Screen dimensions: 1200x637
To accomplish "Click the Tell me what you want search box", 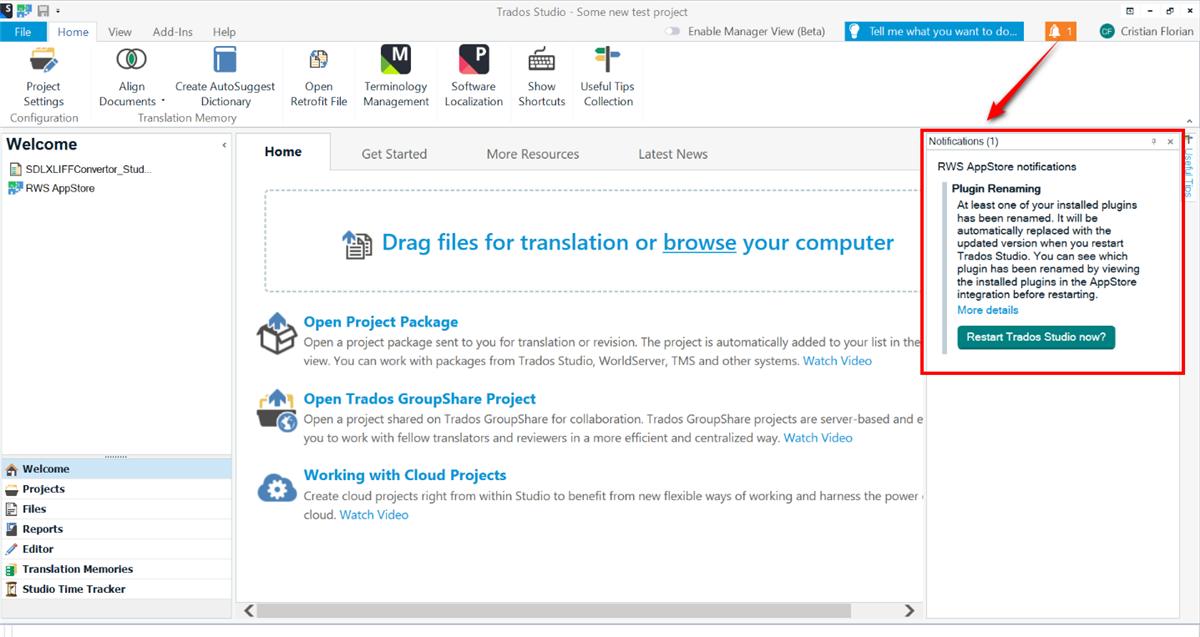I will 934,31.
